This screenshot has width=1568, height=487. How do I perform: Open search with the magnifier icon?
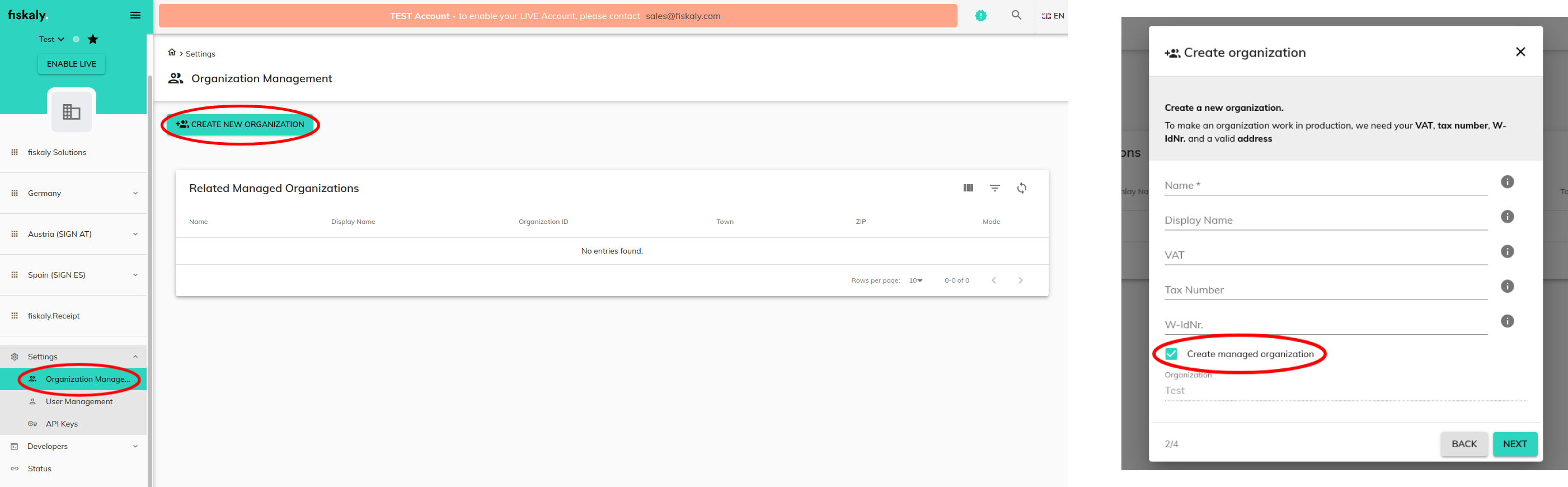(x=1016, y=15)
